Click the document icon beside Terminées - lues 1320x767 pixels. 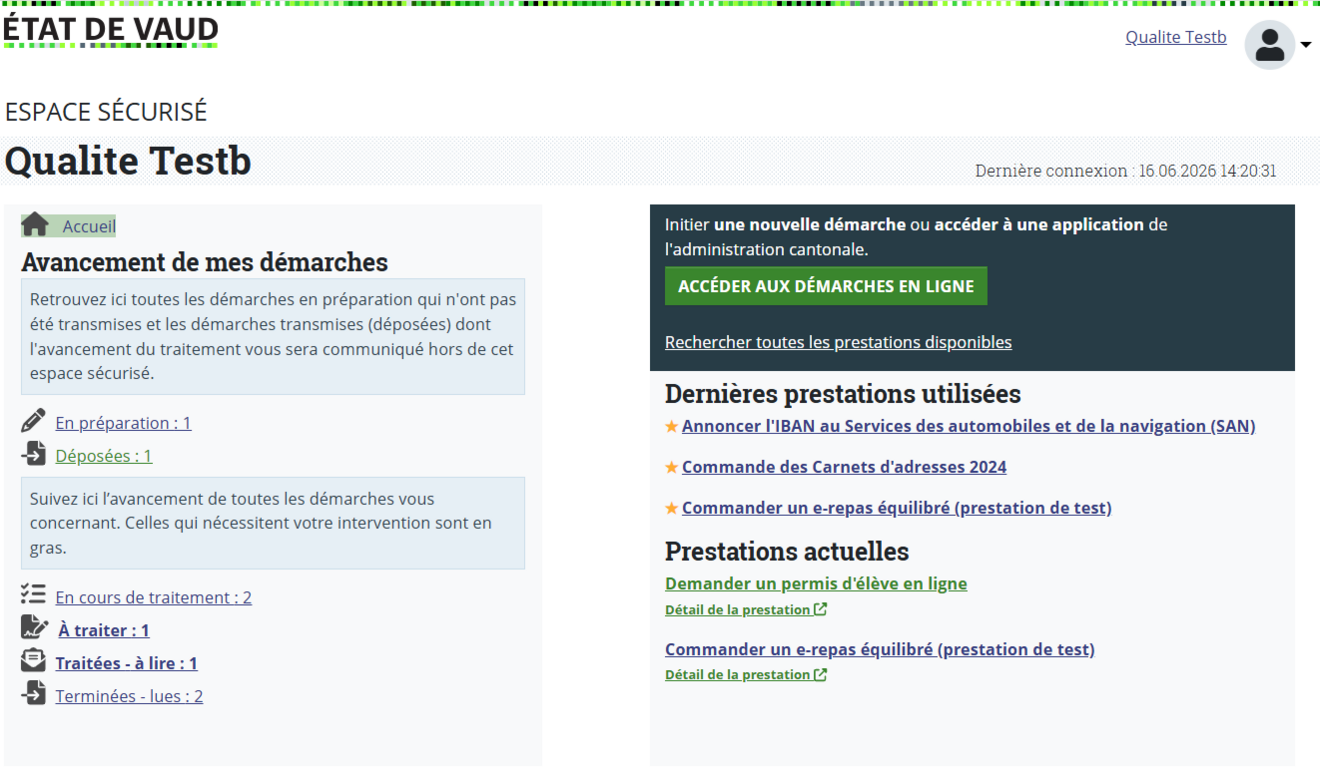[x=33, y=693]
